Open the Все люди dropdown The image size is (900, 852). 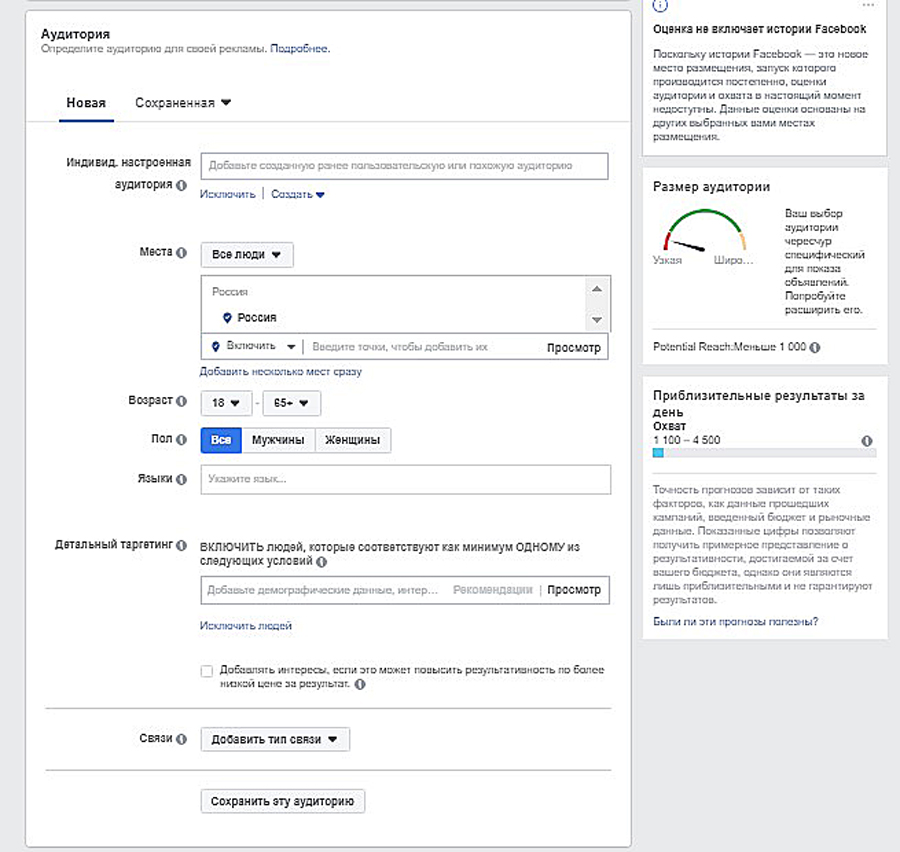click(x=246, y=255)
